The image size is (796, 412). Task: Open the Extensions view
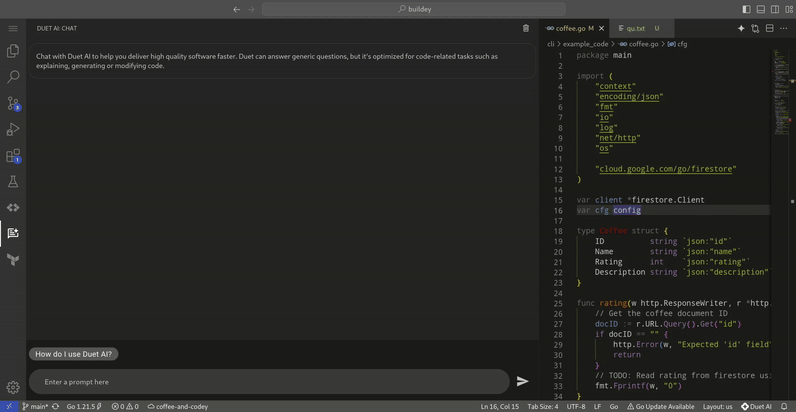pos(13,156)
